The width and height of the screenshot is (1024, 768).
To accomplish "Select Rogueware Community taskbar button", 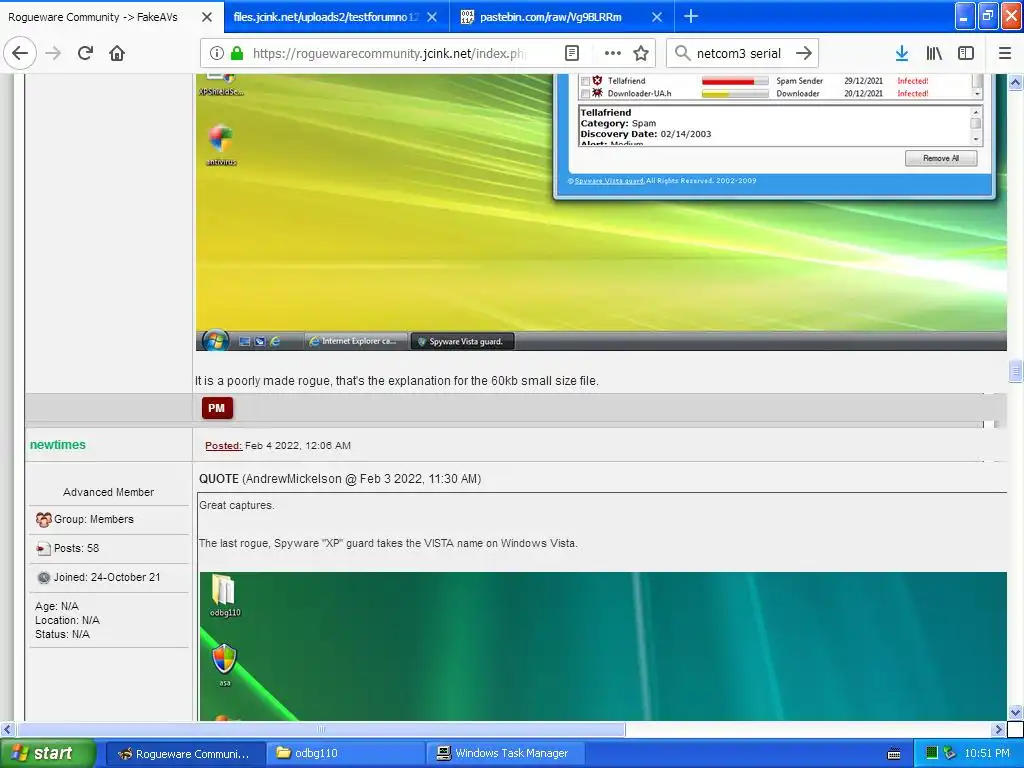I will tap(185, 753).
